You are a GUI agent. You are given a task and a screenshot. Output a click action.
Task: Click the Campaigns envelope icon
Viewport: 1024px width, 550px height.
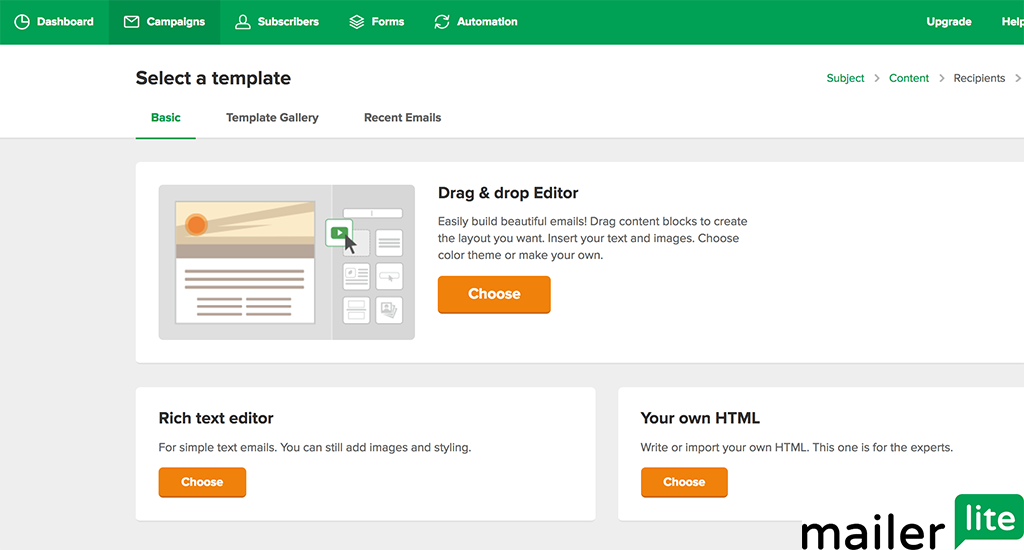(131, 22)
